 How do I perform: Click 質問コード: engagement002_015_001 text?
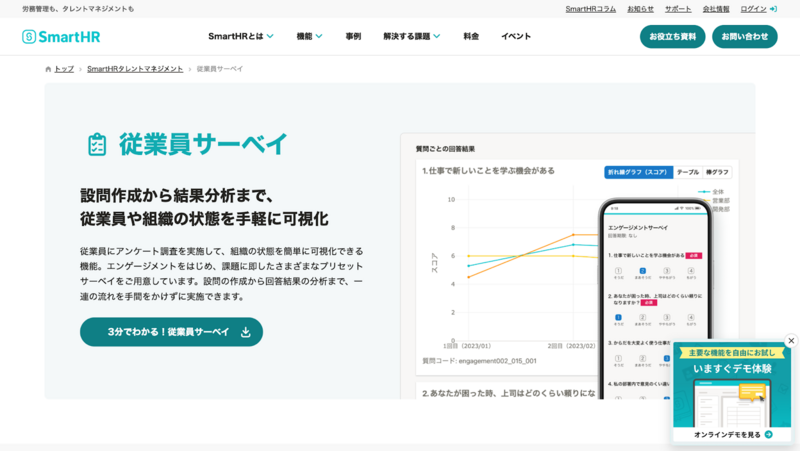pos(479,361)
